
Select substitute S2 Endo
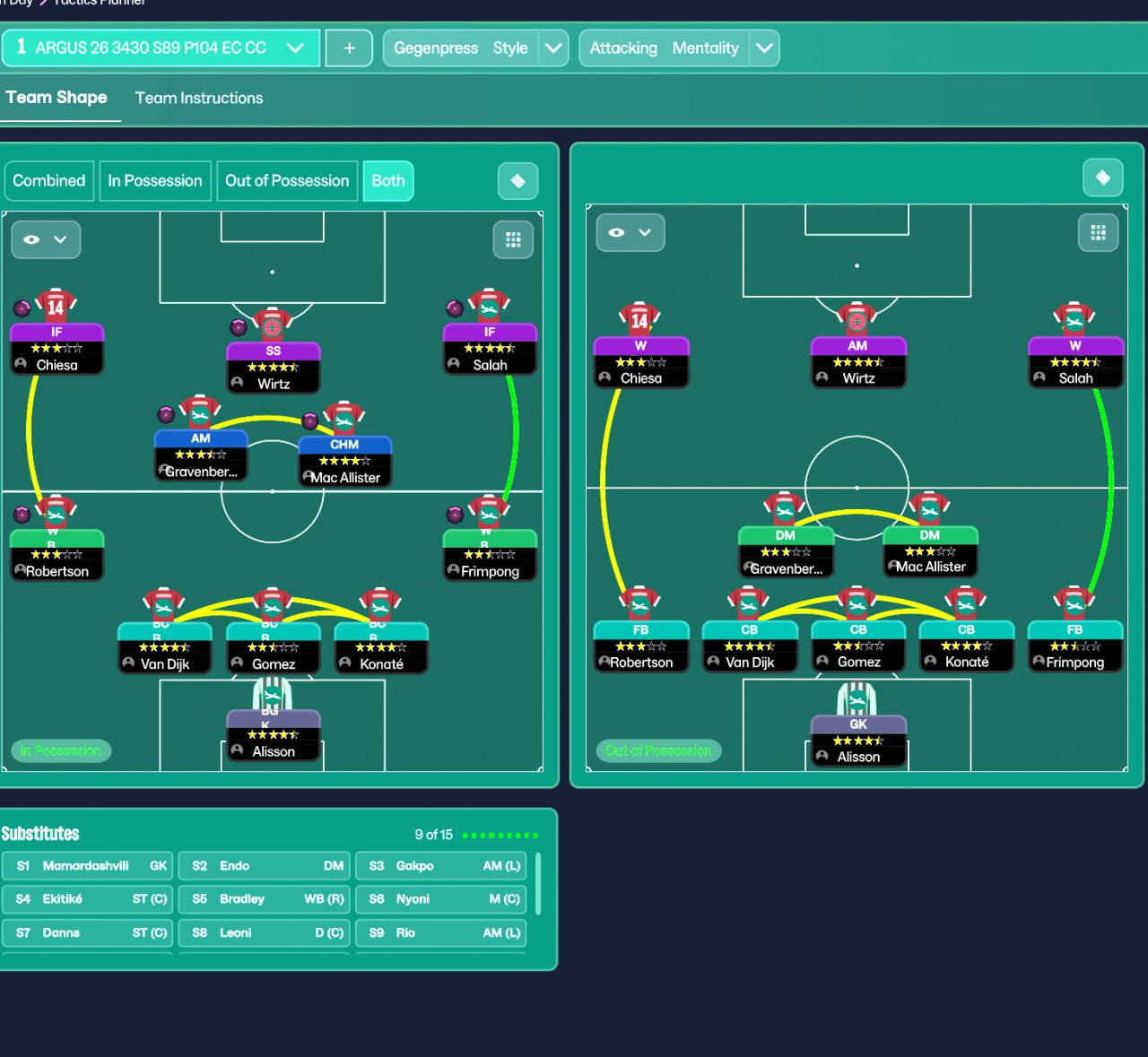tap(265, 866)
